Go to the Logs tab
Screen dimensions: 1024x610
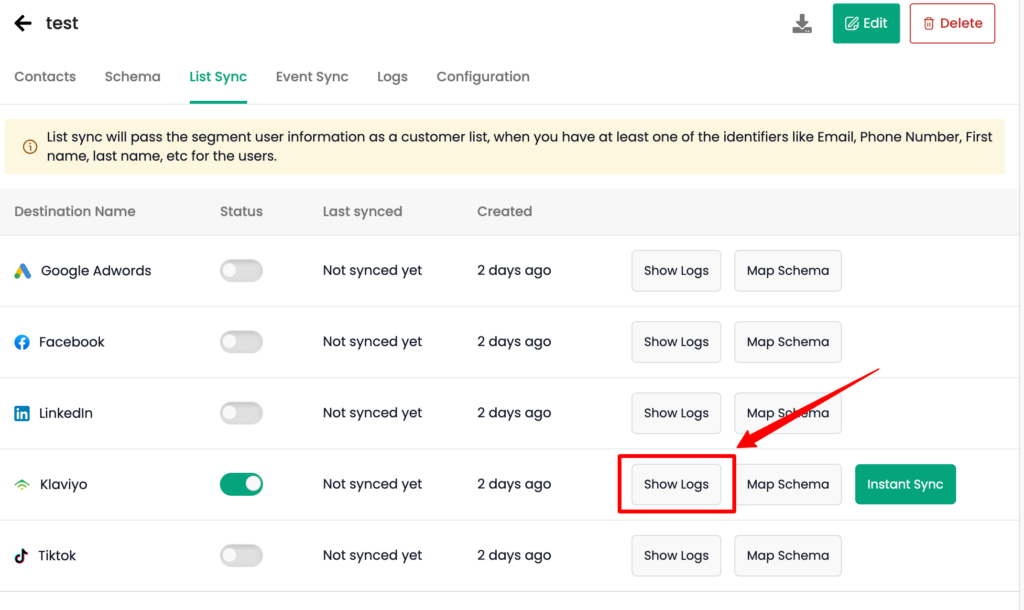392,76
